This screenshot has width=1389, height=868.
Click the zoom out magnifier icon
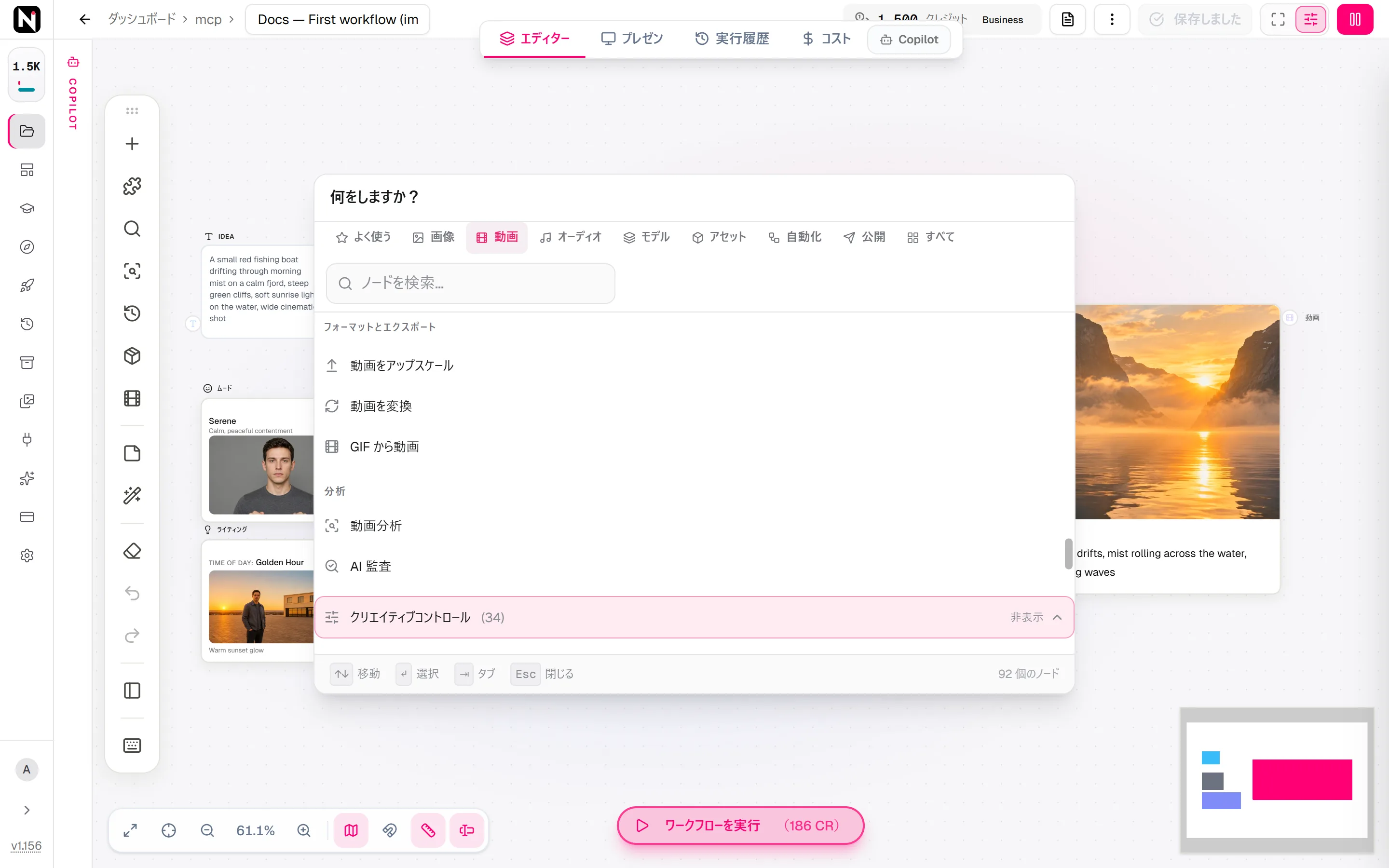pos(207,830)
